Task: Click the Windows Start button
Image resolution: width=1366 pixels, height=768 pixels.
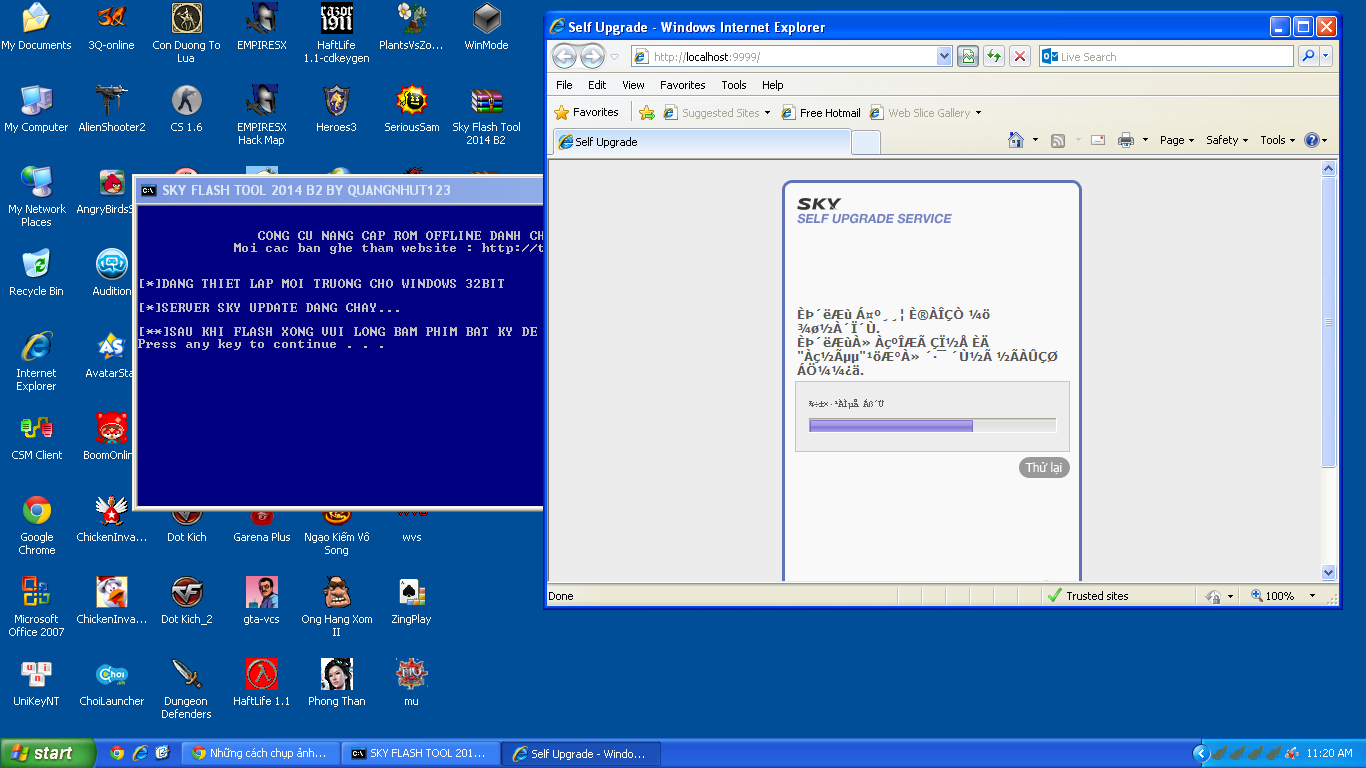Action: click(47, 753)
